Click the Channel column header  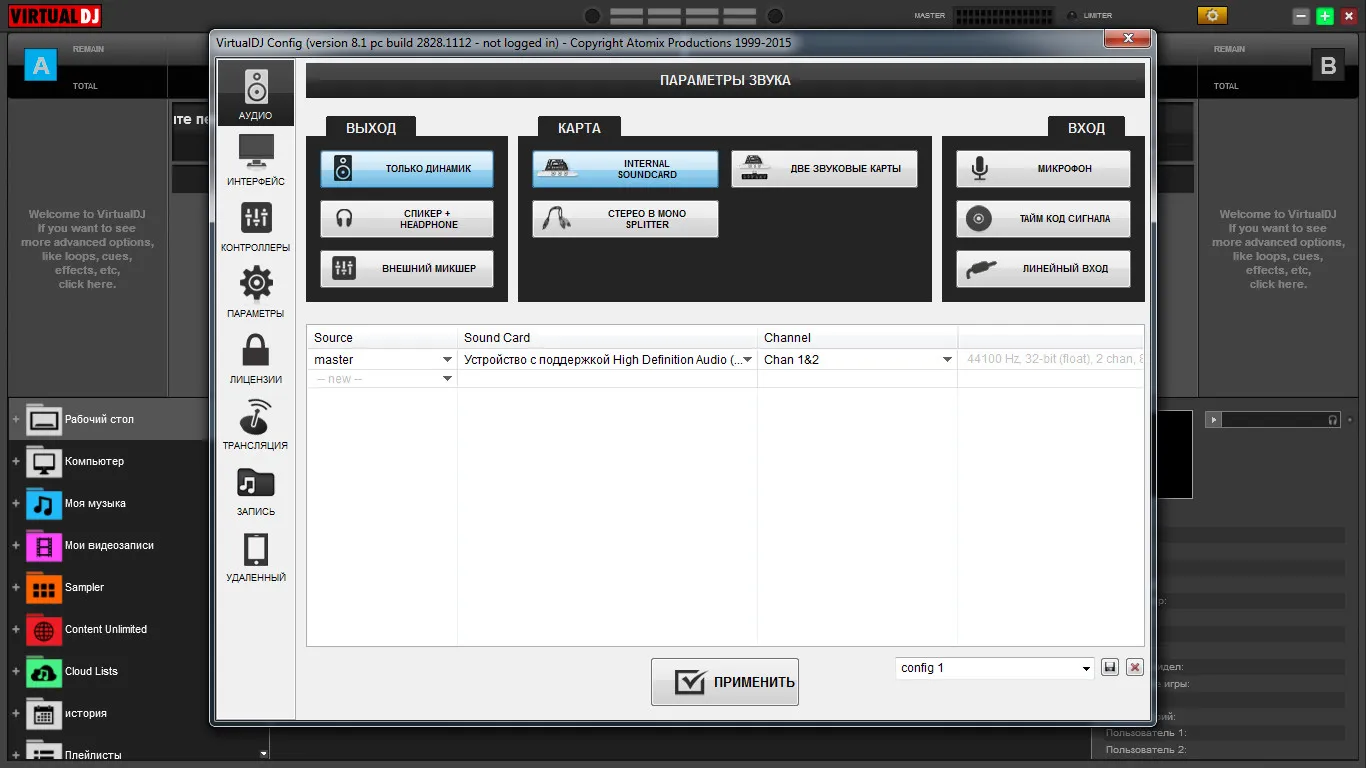point(857,338)
